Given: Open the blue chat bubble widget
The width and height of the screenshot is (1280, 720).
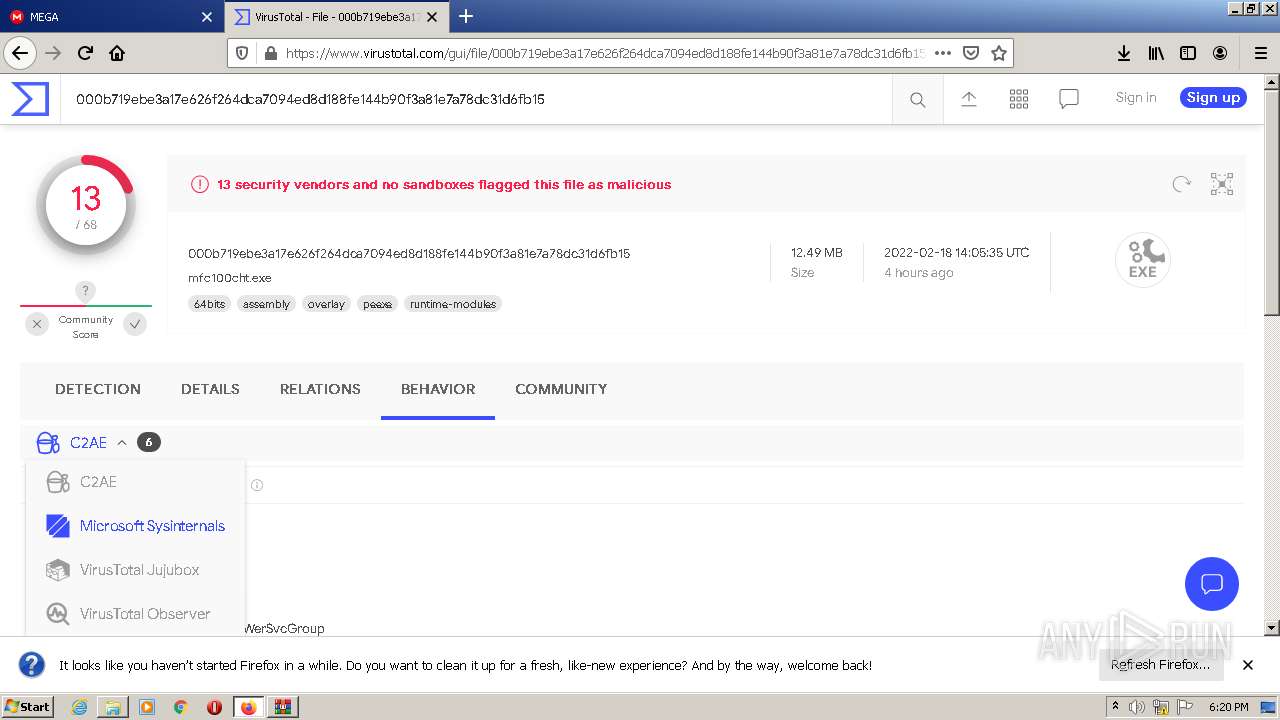Looking at the screenshot, I should tap(1211, 584).
